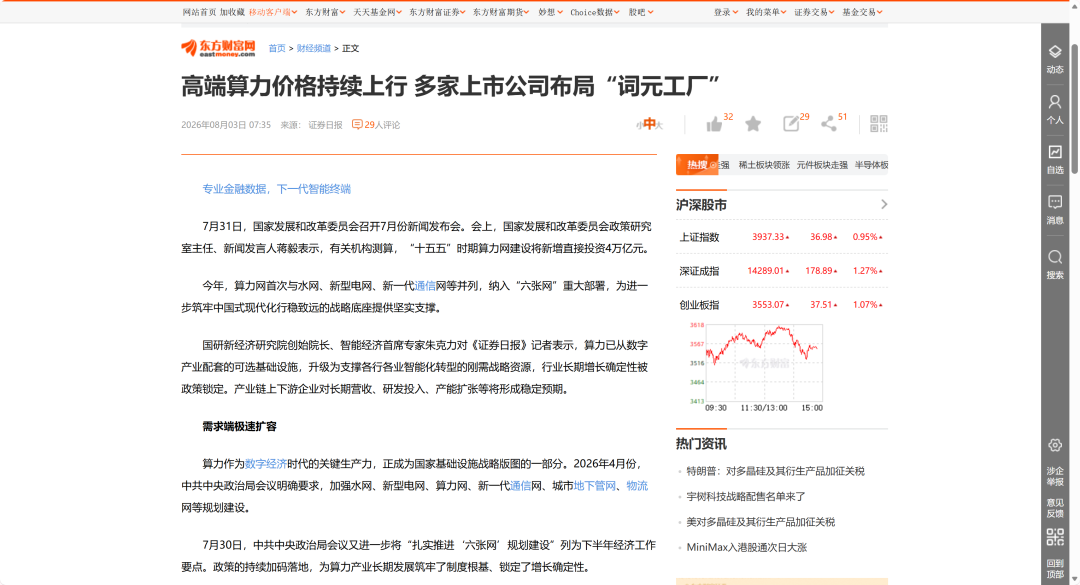This screenshot has width=1080, height=585.
Task: Open the 搜索 sidebar icon
Action: point(1055,265)
